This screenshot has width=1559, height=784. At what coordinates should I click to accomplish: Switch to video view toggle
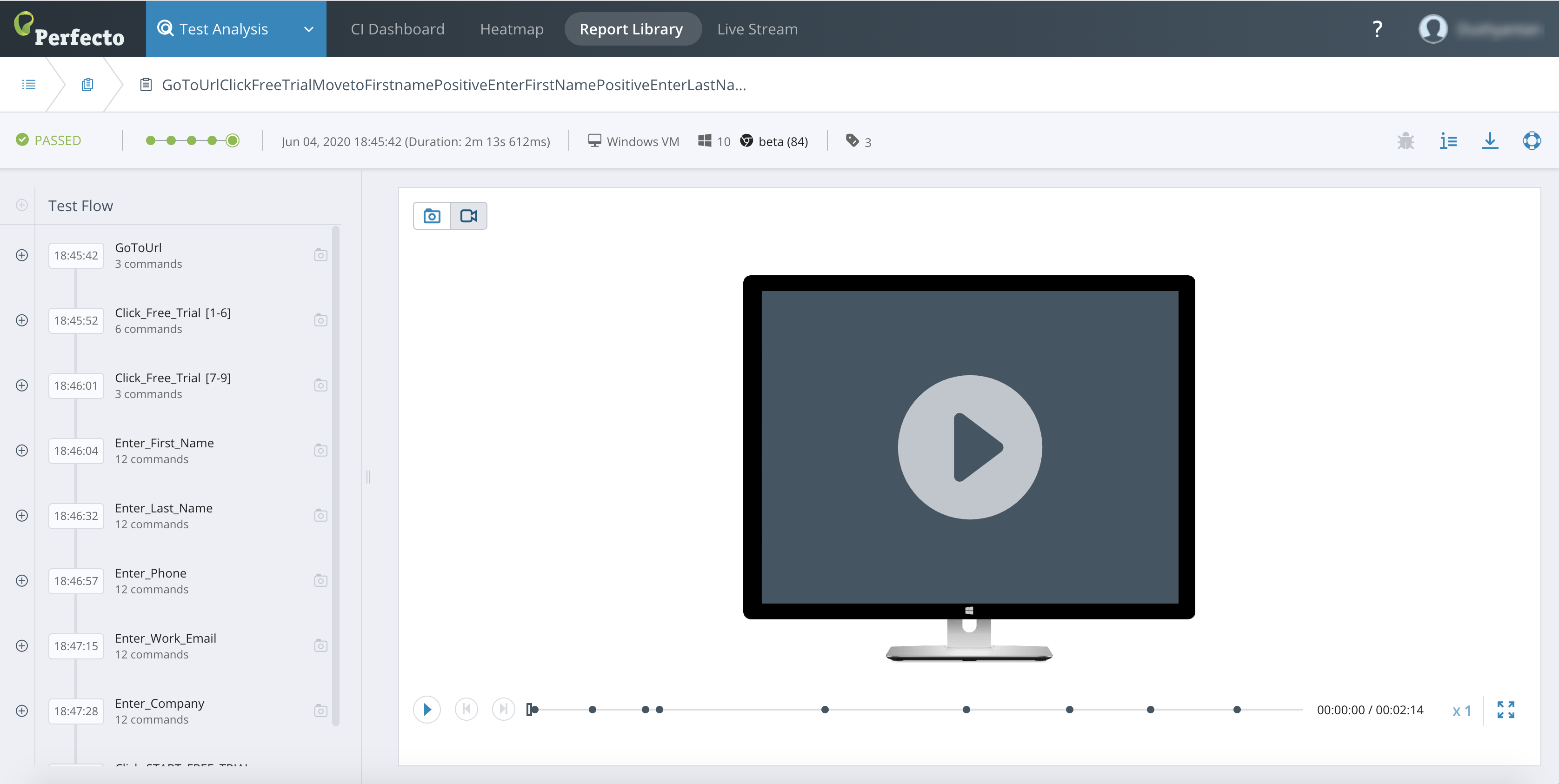click(x=469, y=216)
